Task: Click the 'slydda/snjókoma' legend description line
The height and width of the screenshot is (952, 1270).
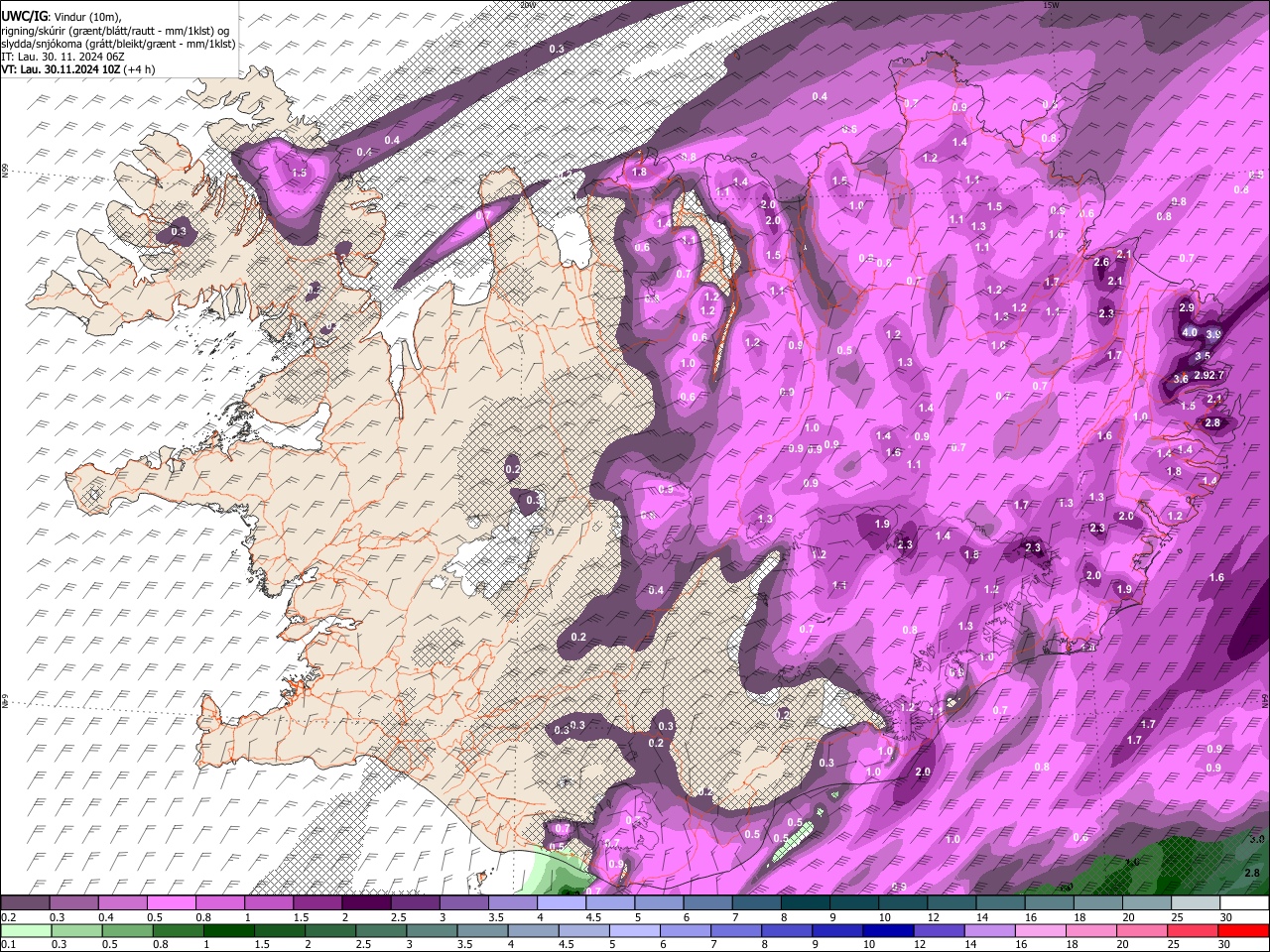Action: pos(119,43)
